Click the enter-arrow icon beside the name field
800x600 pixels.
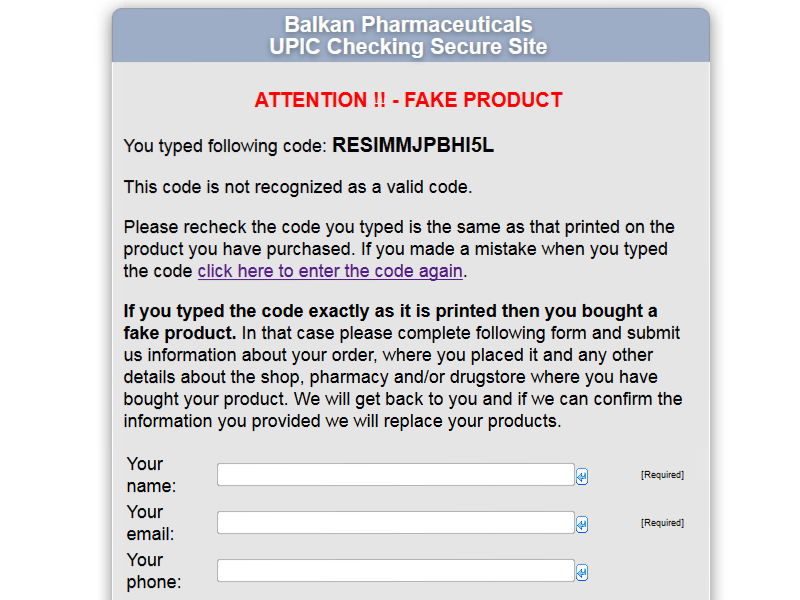point(582,477)
